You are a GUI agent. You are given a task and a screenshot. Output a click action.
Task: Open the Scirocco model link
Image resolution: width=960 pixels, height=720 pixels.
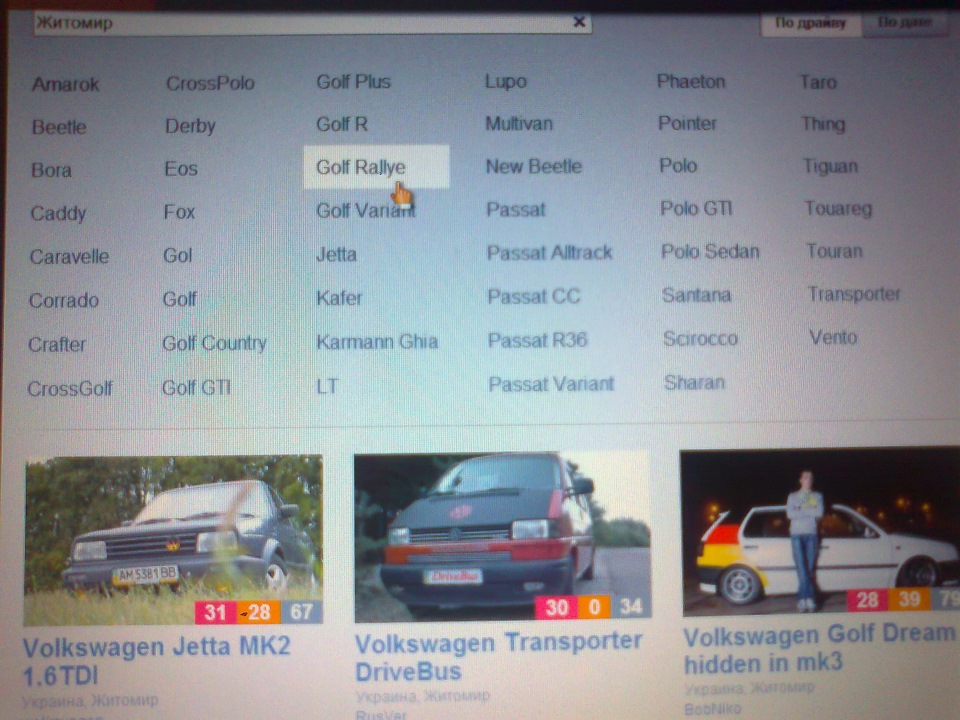coord(700,338)
